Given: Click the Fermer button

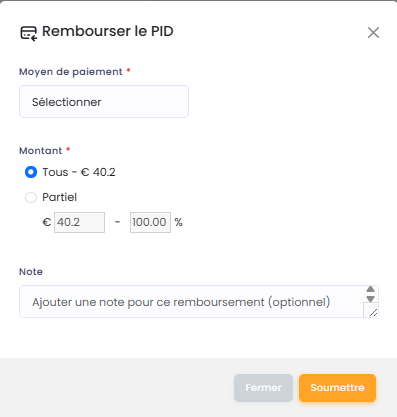Looking at the screenshot, I should [263, 388].
